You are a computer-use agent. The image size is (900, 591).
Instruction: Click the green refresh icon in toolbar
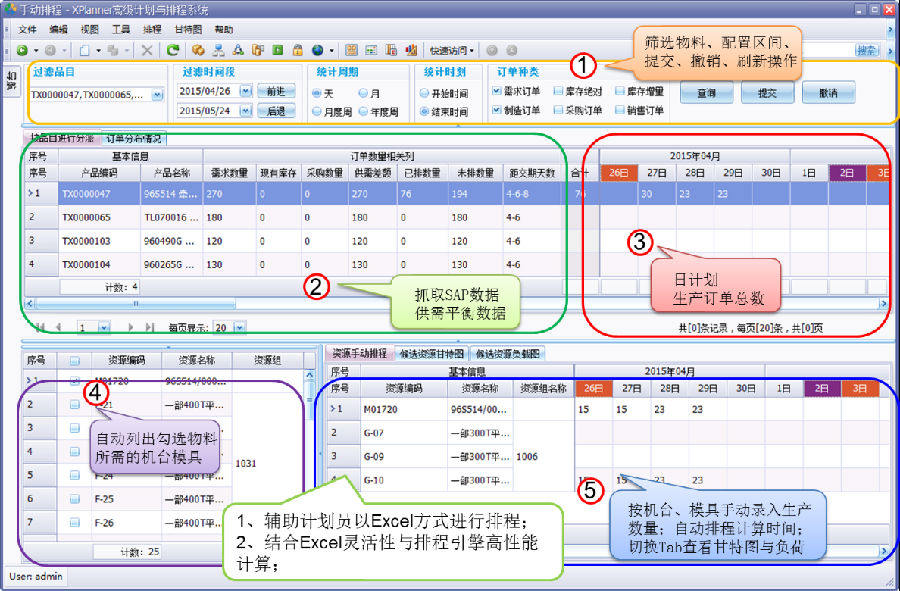tap(173, 49)
